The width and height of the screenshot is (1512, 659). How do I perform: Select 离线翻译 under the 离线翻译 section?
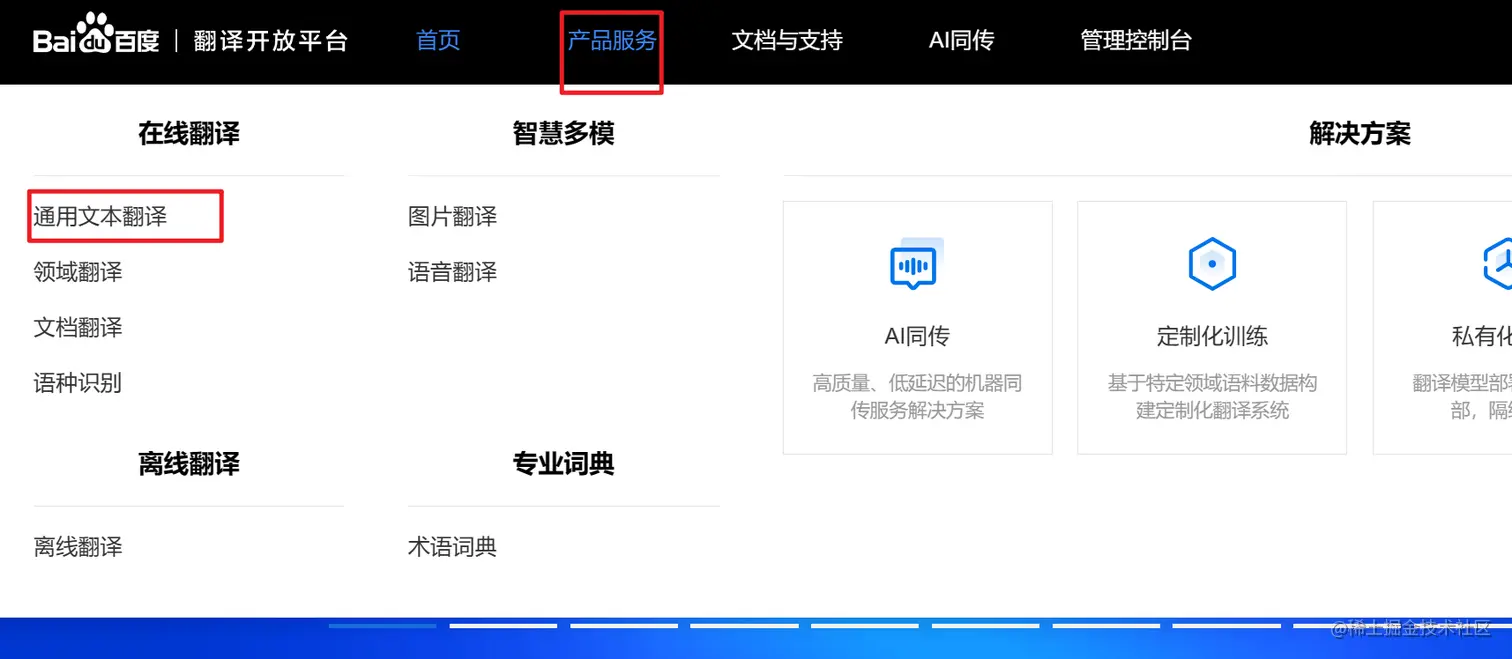pos(77,546)
